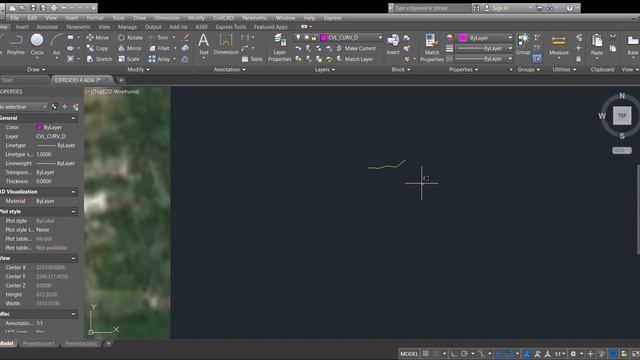Select the Polyline draw tool
640x360 pixels.
pyautogui.click(x=16, y=44)
